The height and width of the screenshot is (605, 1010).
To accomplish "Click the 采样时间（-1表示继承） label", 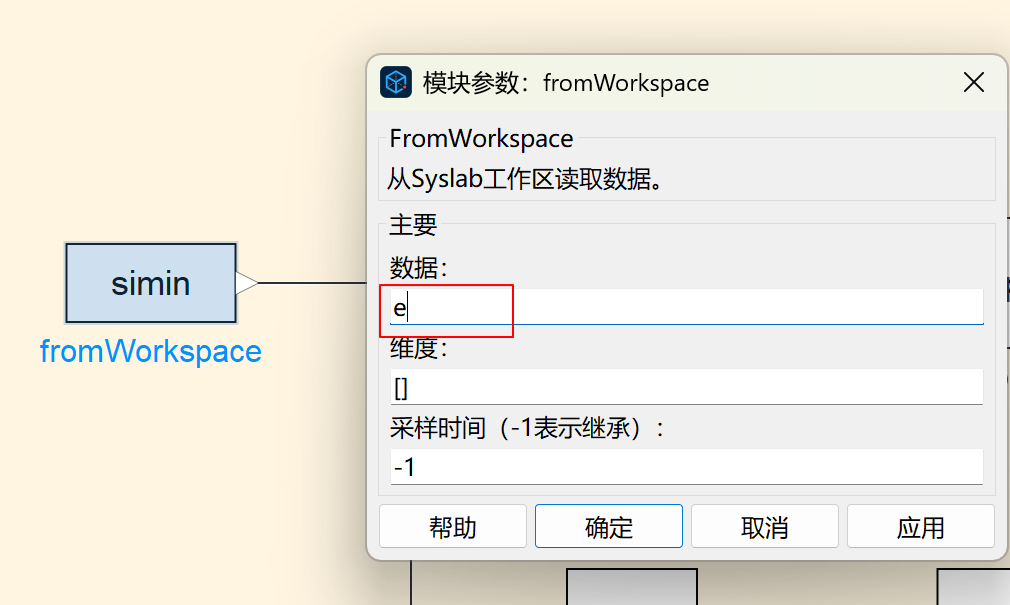I will (x=527, y=428).
